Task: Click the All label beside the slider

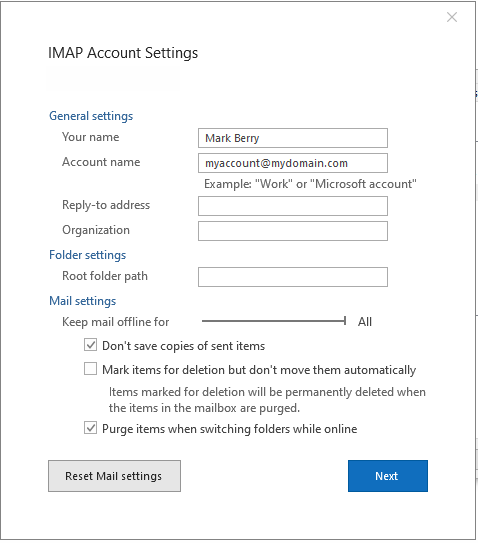Action: (365, 322)
